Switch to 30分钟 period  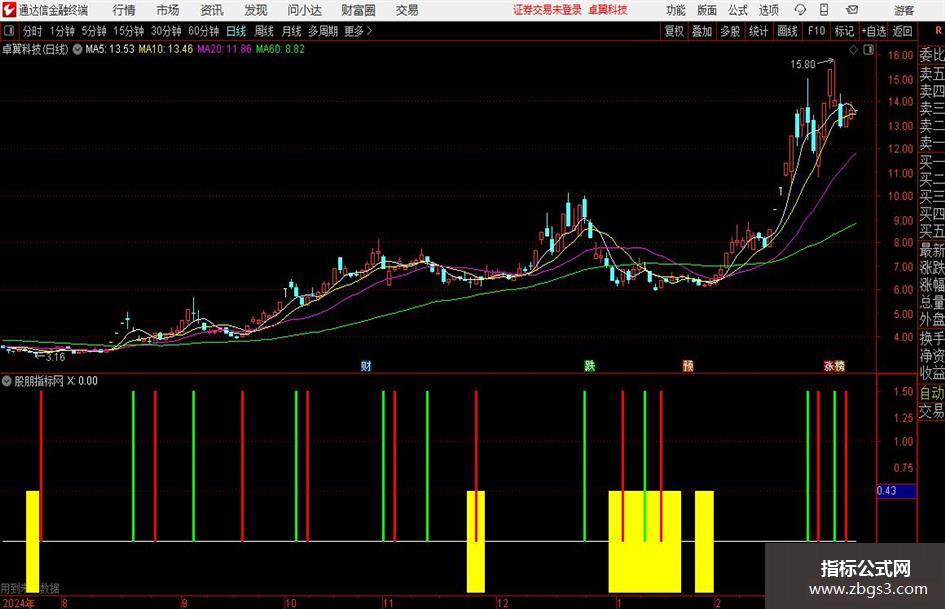[x=166, y=31]
